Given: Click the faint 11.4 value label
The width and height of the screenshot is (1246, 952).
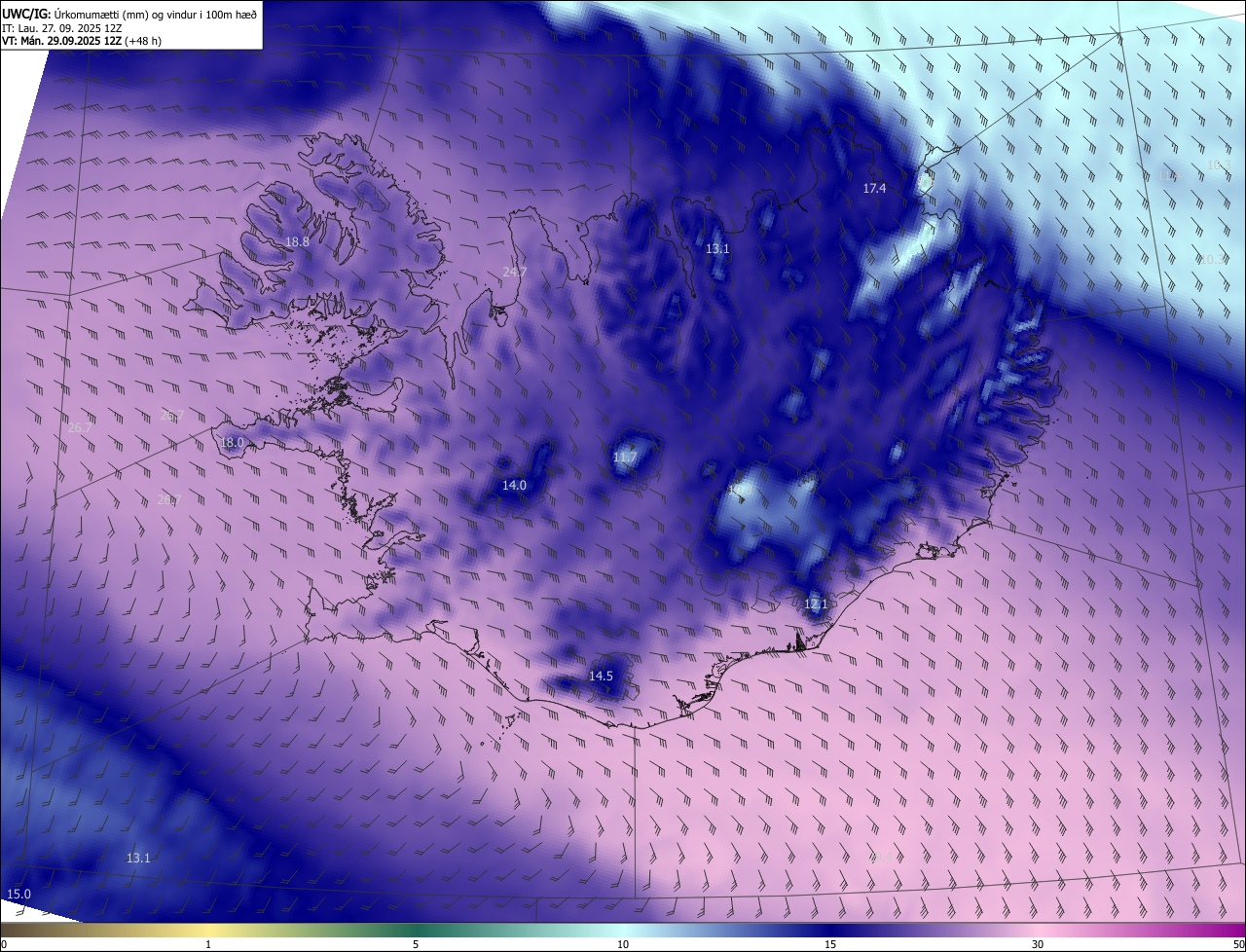Looking at the screenshot, I should (1169, 175).
